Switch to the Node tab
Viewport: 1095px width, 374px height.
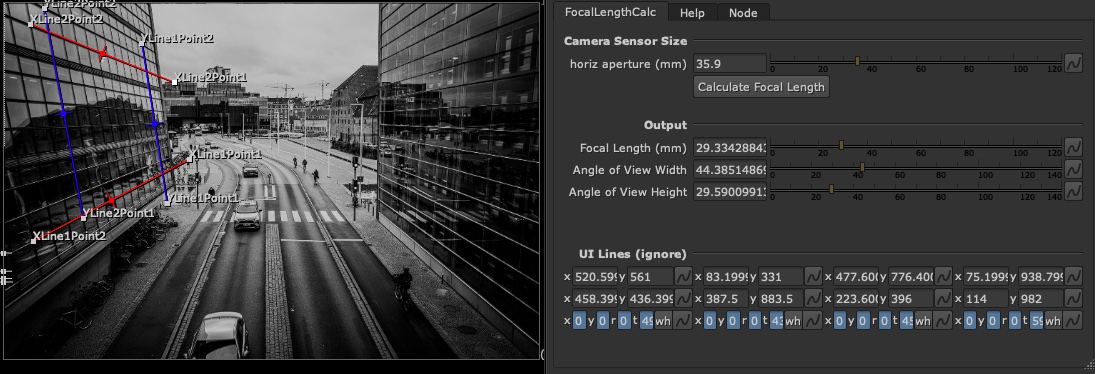(743, 13)
